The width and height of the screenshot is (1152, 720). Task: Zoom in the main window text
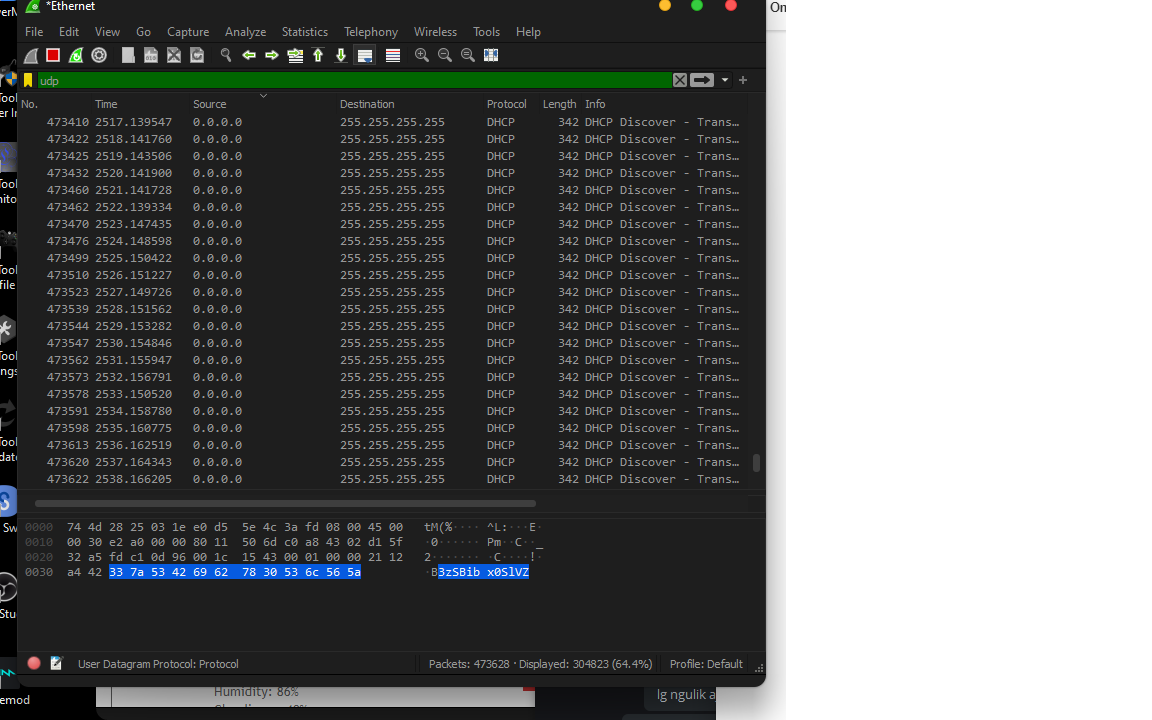click(422, 55)
